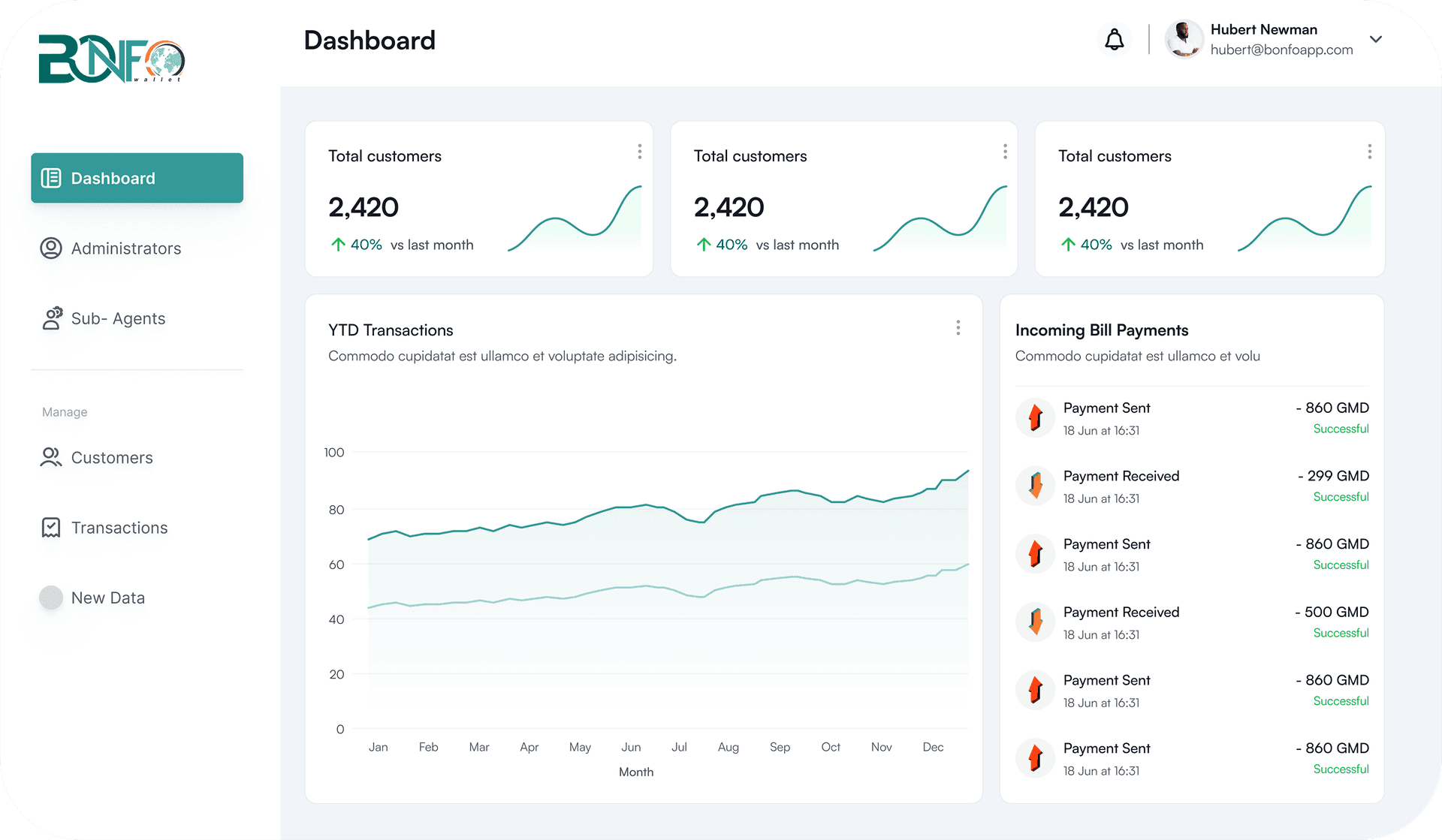Click the 40% up arrow in second card
Viewport: 1442px width, 840px height.
tap(704, 245)
